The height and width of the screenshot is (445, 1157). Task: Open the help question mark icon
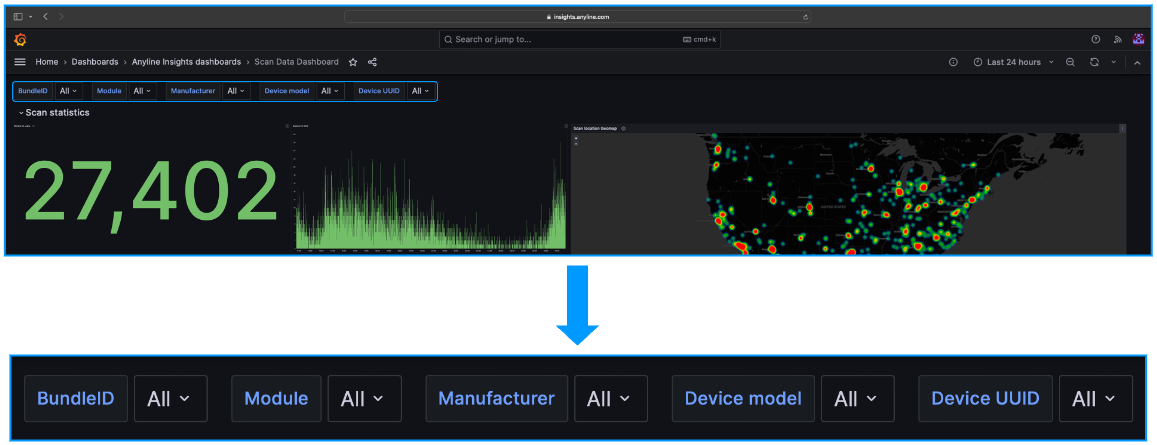(1096, 40)
